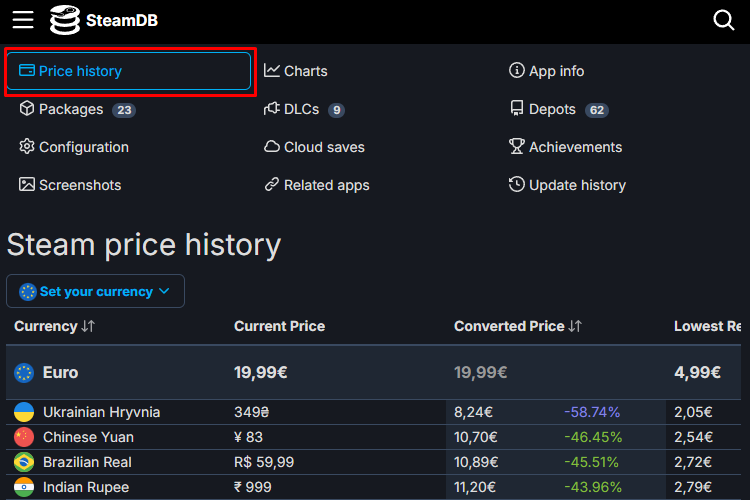Screen dimensions: 750x500
Task: Click the Current Price column header
Action: [x=279, y=326]
